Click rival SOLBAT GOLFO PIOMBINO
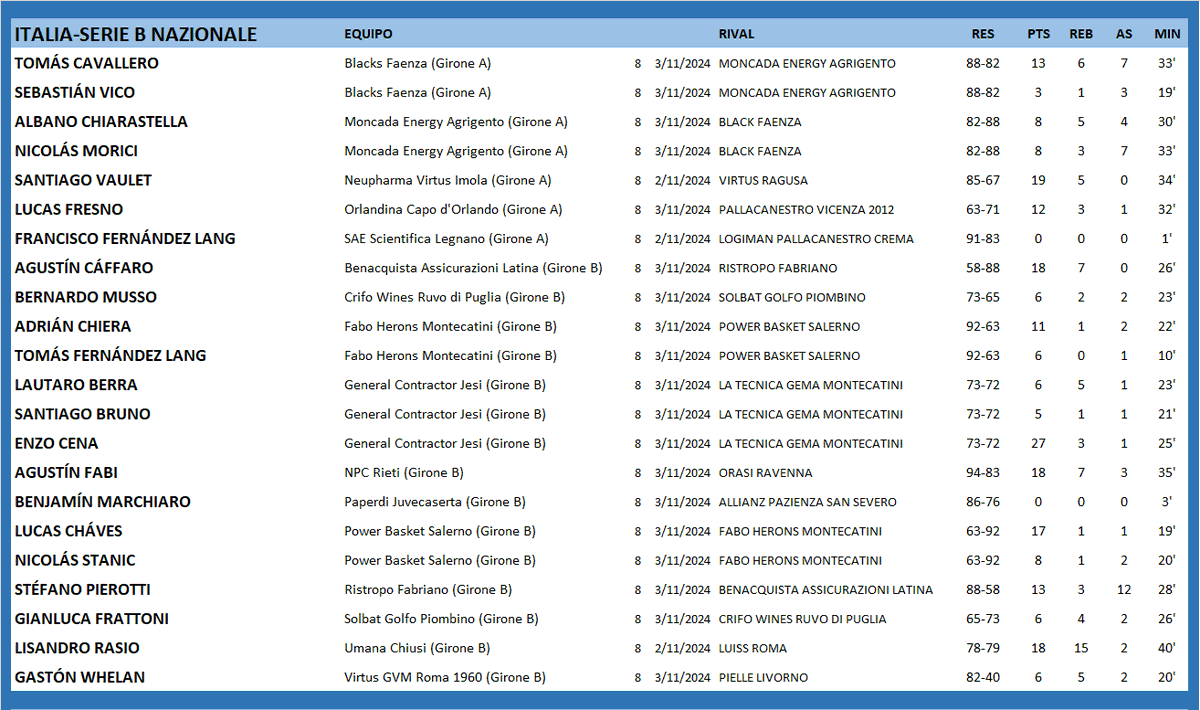This screenshot has height=710, width=1200. (x=792, y=297)
